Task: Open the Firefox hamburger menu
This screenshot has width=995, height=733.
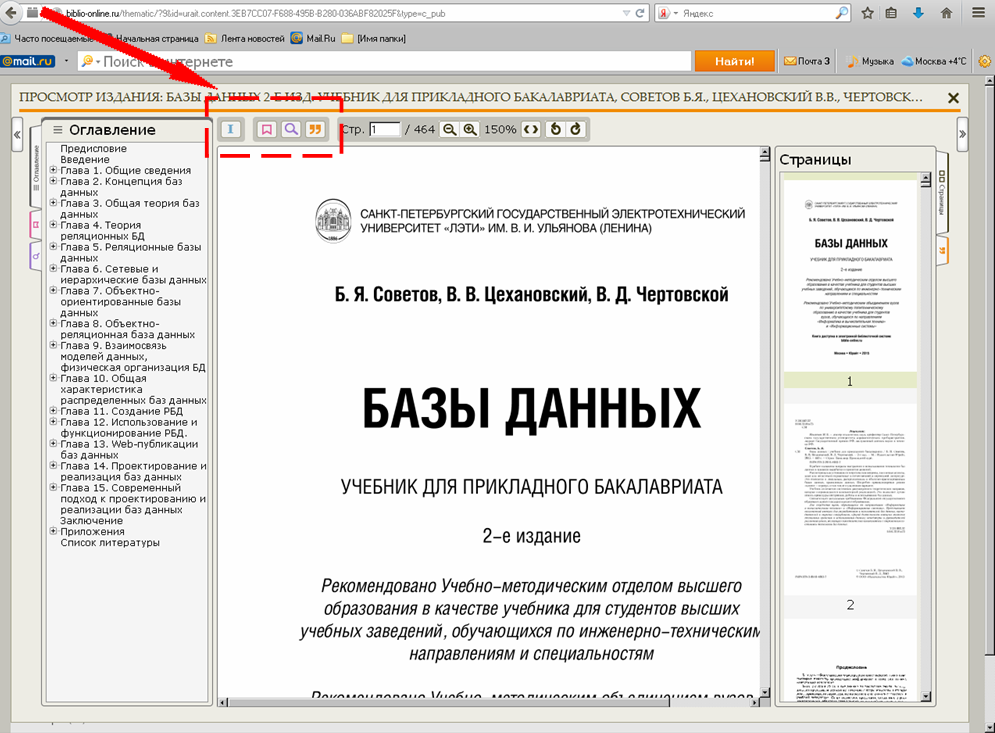Action: 979,13
